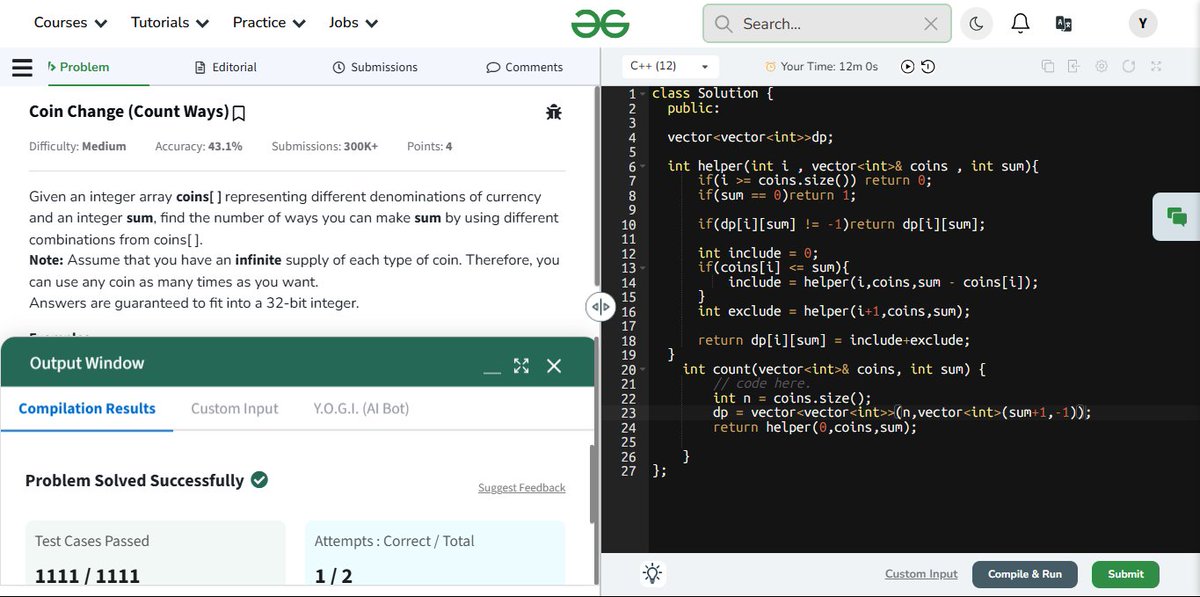Click the search magnifier icon
Viewport: 1200px width, 597px height.
pos(722,23)
